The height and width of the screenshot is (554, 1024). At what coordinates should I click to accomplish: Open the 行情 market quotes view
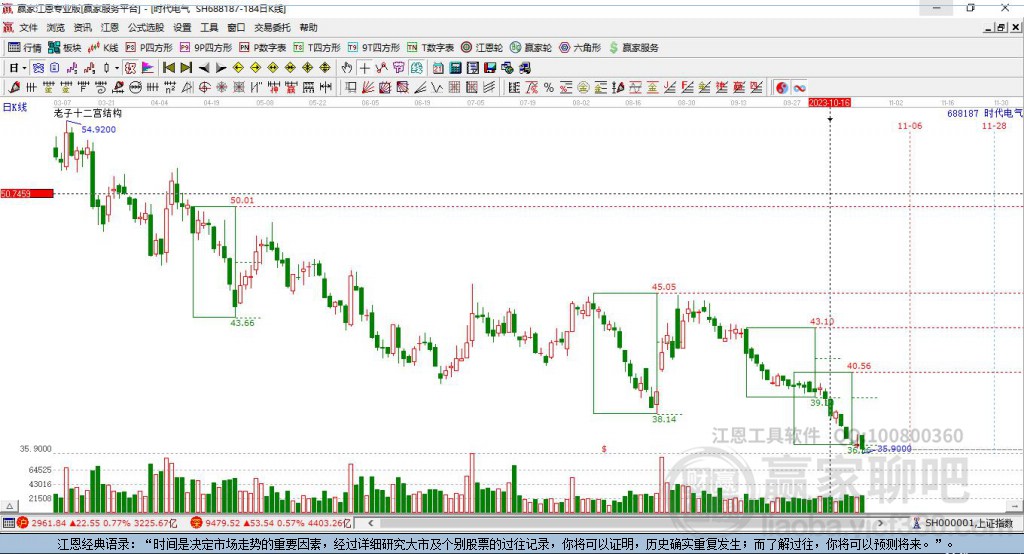(x=25, y=48)
